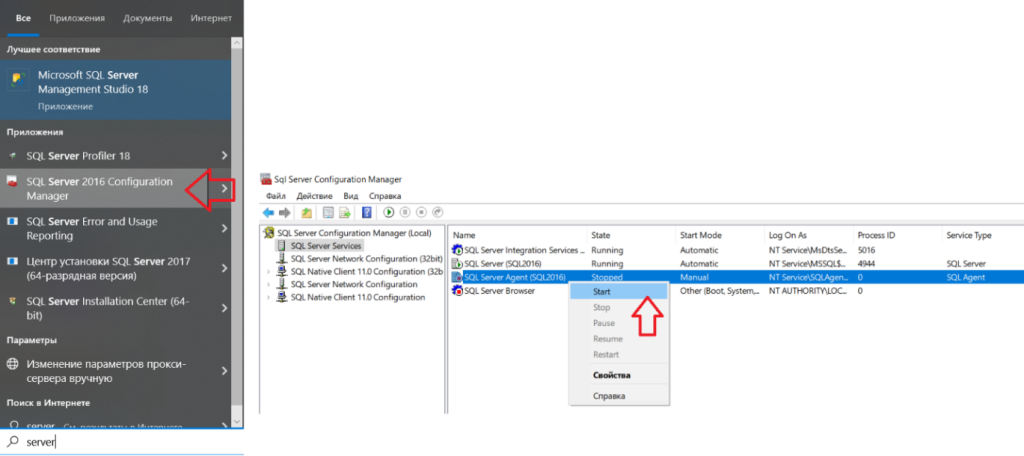The height and width of the screenshot is (456, 1024).
Task: Click the Forward arrow in Configuration Manager toolbar
Action: point(284,212)
